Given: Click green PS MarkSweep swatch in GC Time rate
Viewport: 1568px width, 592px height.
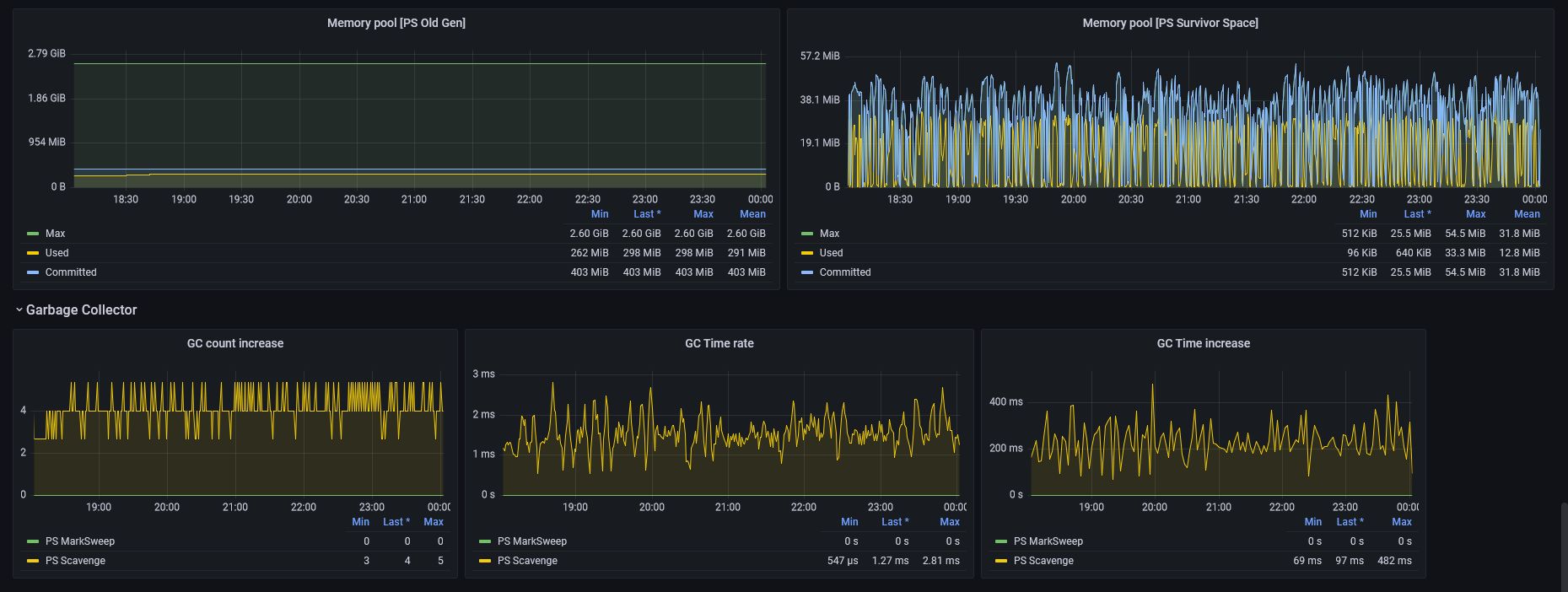Looking at the screenshot, I should click(485, 541).
